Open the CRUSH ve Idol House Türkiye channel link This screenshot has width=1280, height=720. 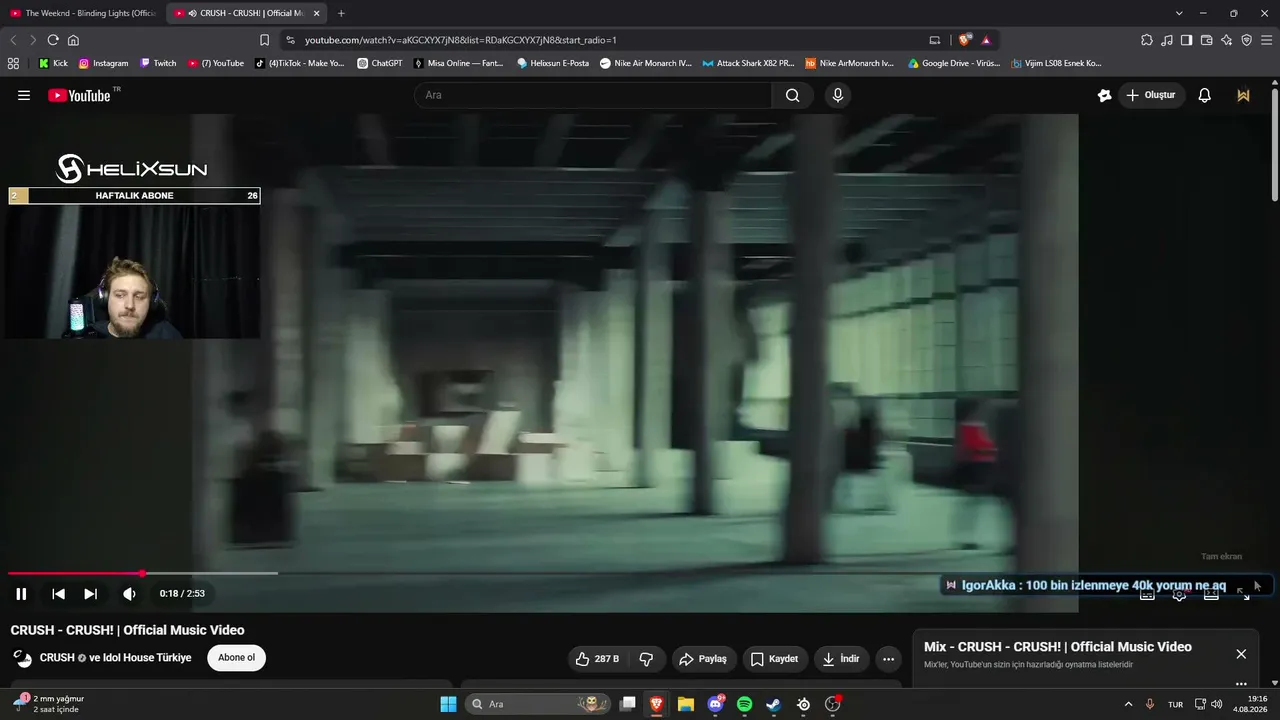click(115, 658)
